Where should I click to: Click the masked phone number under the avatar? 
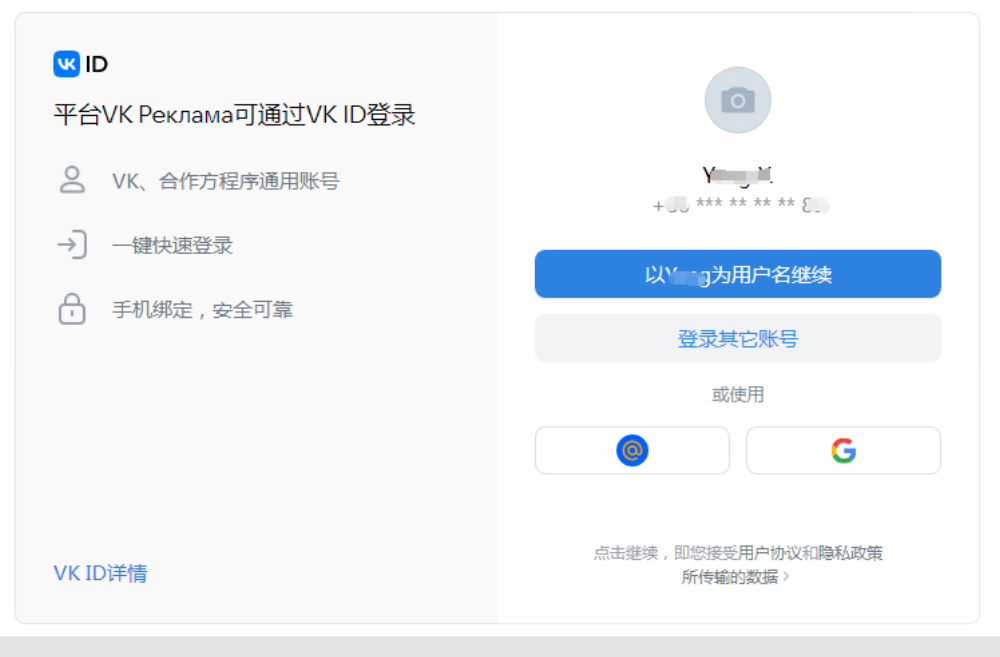pyautogui.click(x=741, y=205)
